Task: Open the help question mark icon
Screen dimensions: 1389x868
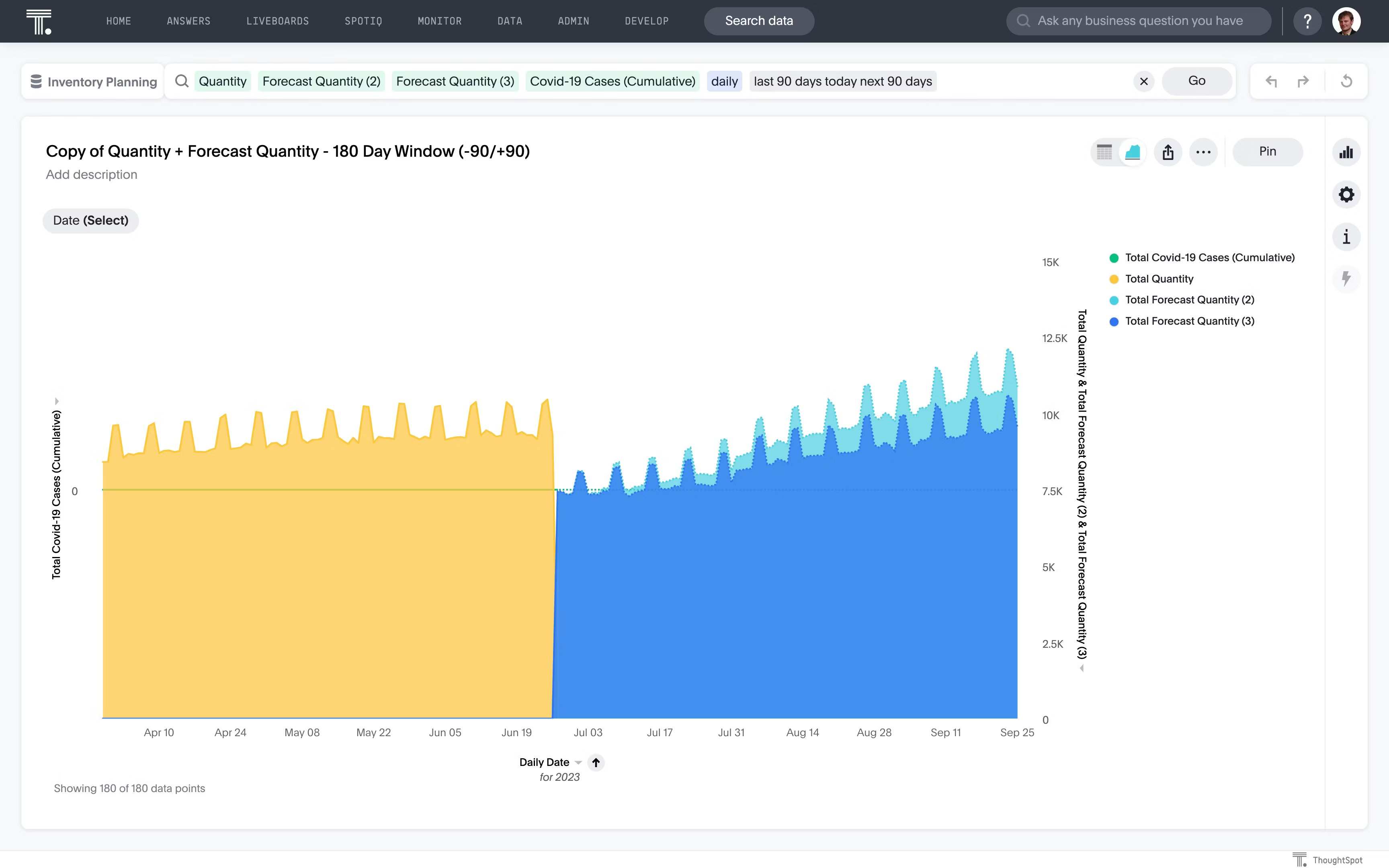Action: point(1307,21)
